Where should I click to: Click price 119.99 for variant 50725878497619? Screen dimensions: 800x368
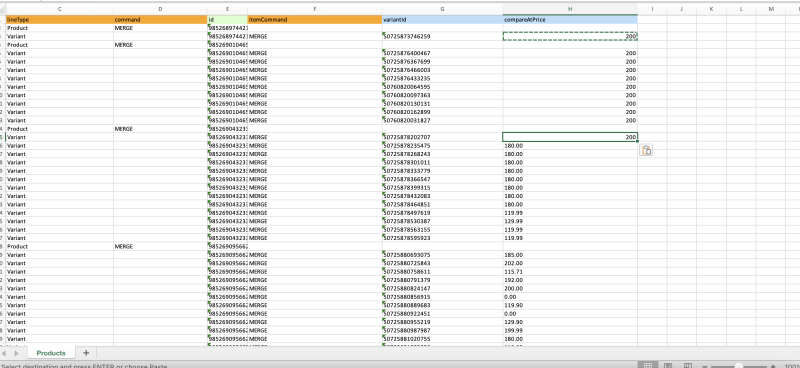[x=570, y=213]
